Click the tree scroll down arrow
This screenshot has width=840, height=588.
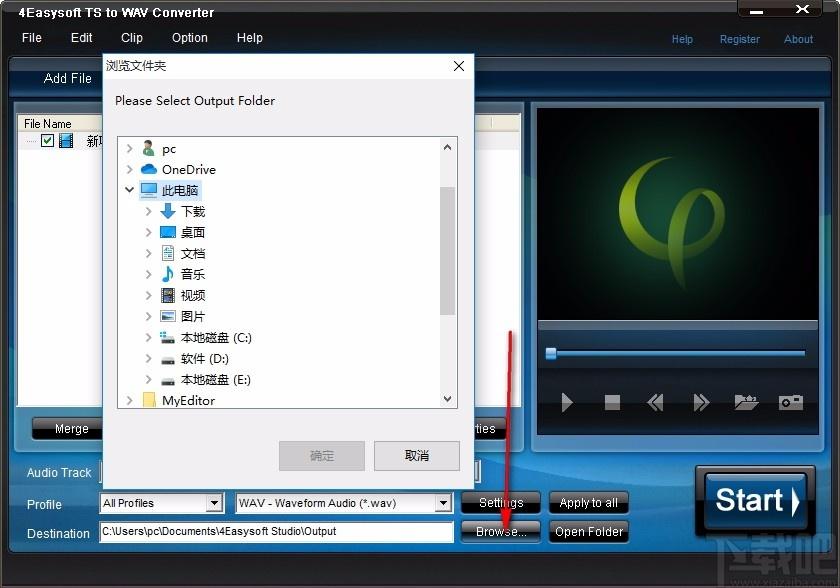click(x=447, y=398)
